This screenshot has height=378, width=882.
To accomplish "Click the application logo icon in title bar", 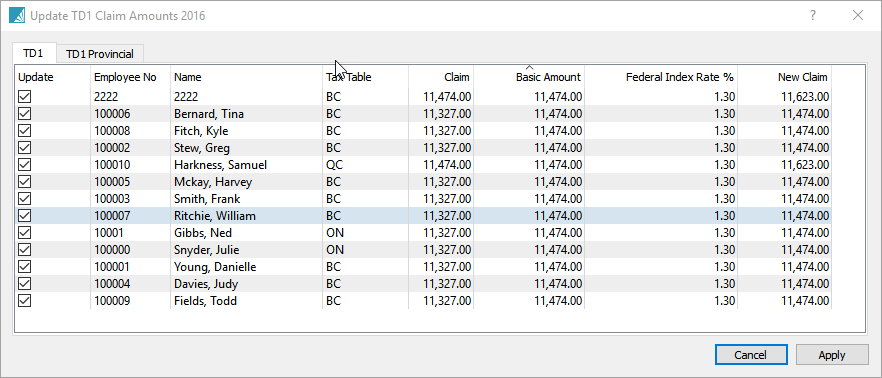I will click(x=17, y=15).
